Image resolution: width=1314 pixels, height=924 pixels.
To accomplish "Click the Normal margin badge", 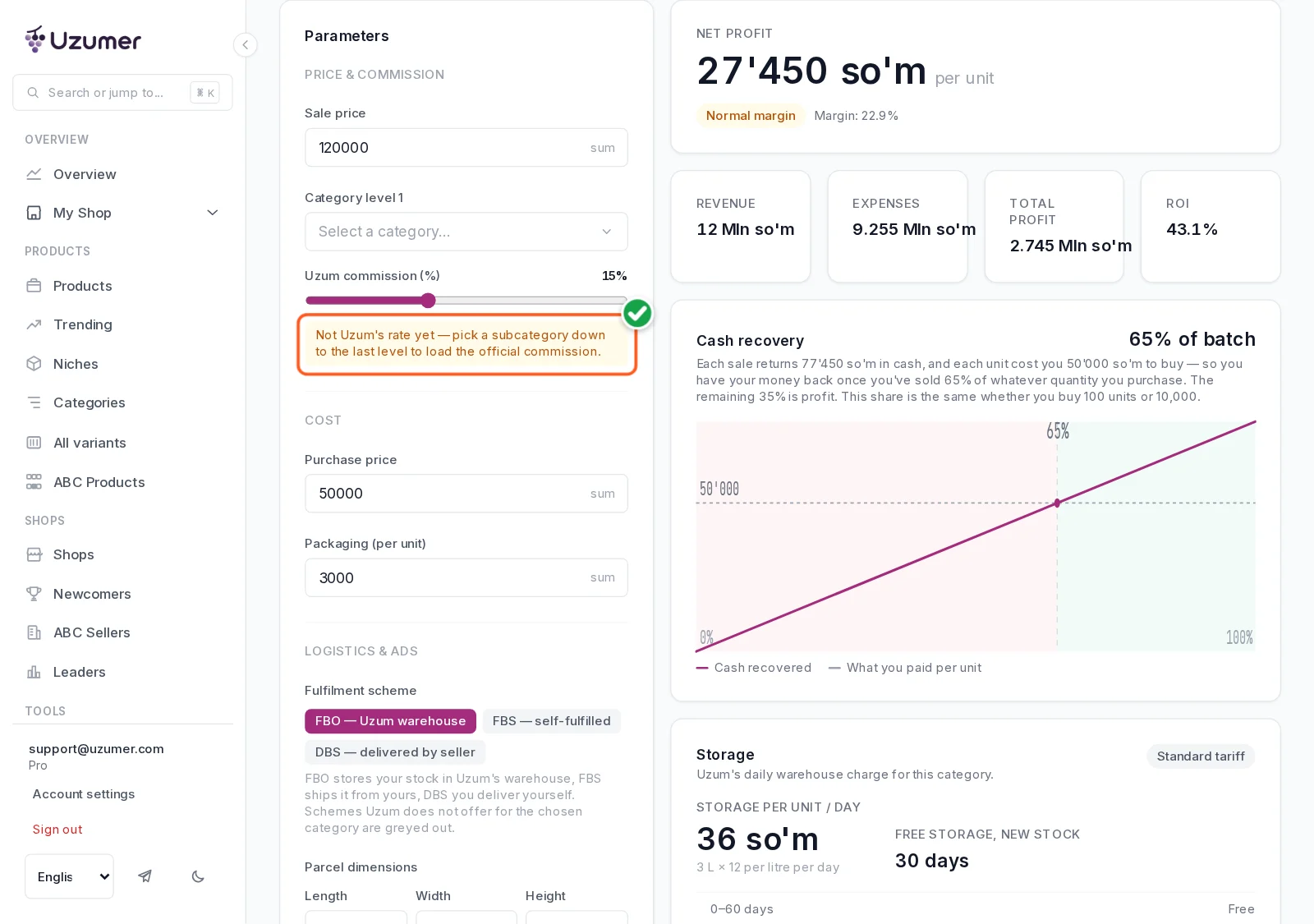I will coord(751,116).
